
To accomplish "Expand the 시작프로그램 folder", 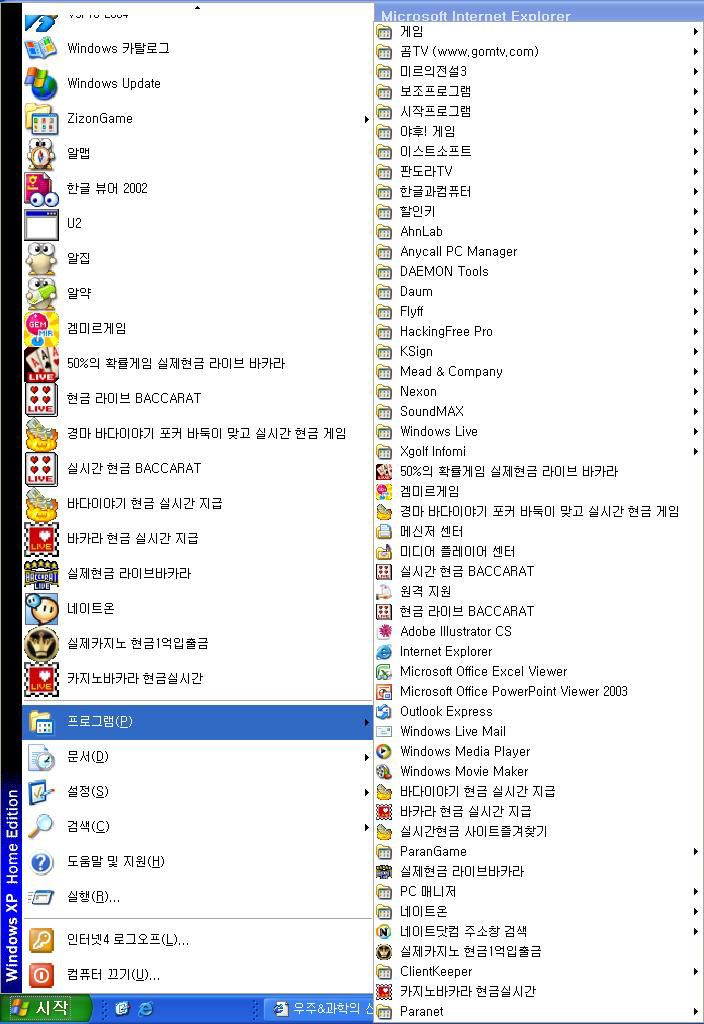I will (x=538, y=112).
